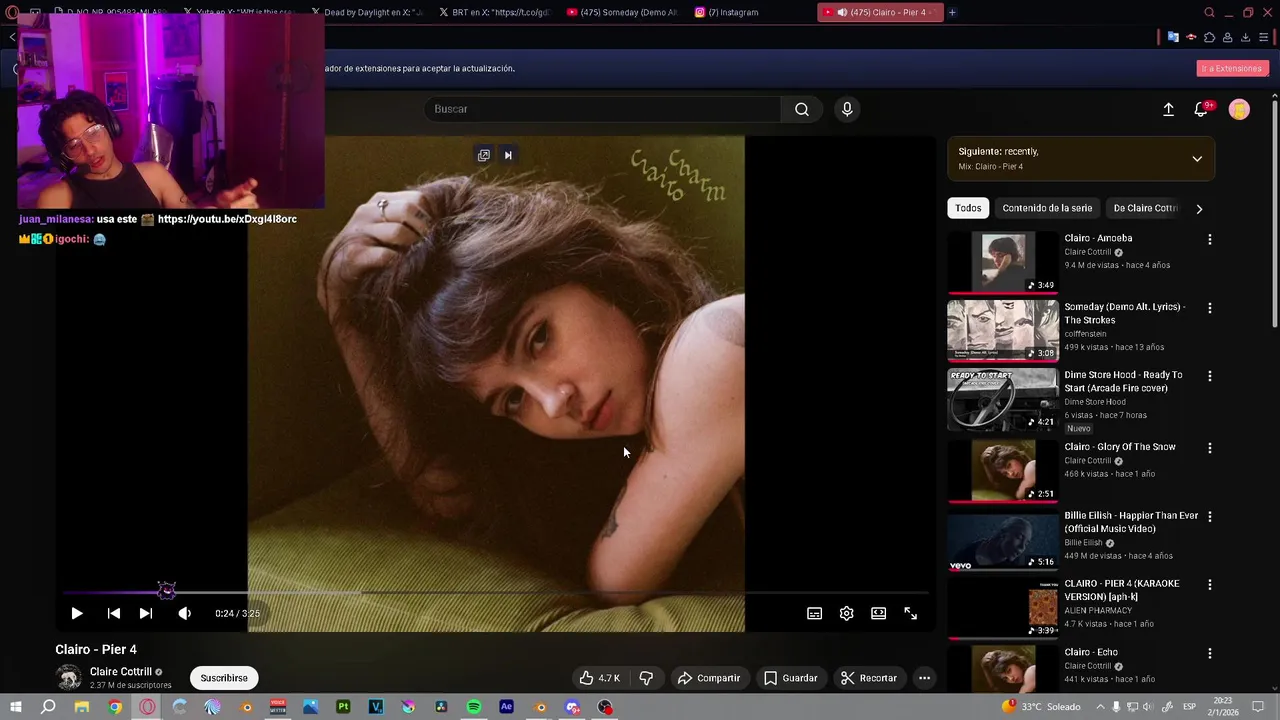Viewport: 1280px width, 720px height.
Task: Open options for Glory Of The Snow
Action: coord(1209,448)
